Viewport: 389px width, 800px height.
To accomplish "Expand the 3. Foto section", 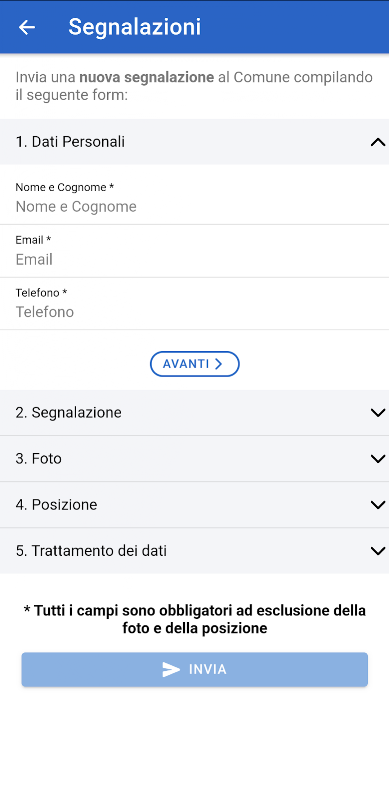I will pos(194,459).
